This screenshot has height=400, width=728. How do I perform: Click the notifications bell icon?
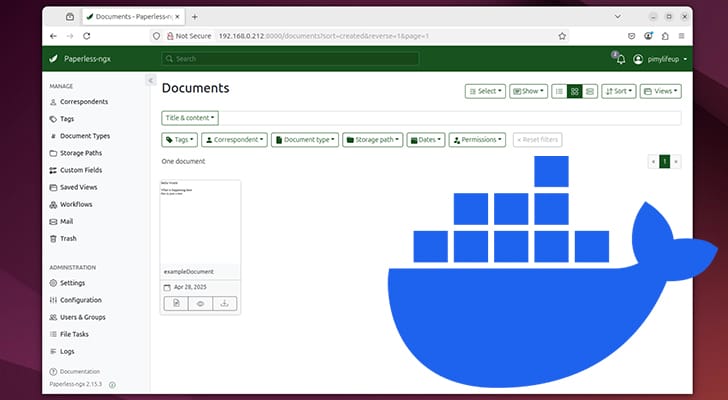(621, 59)
